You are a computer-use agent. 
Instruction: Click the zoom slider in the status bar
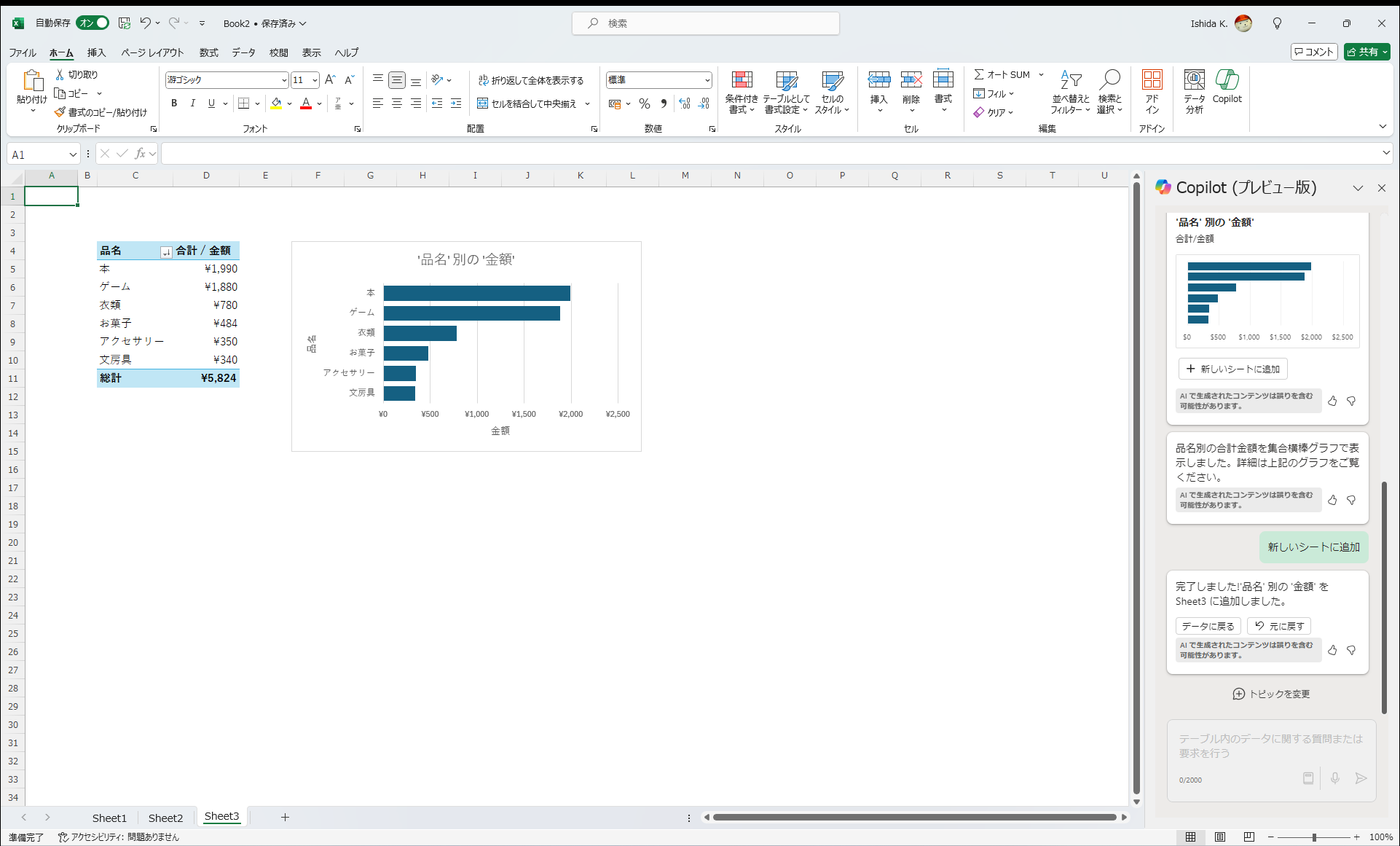pos(1314,837)
